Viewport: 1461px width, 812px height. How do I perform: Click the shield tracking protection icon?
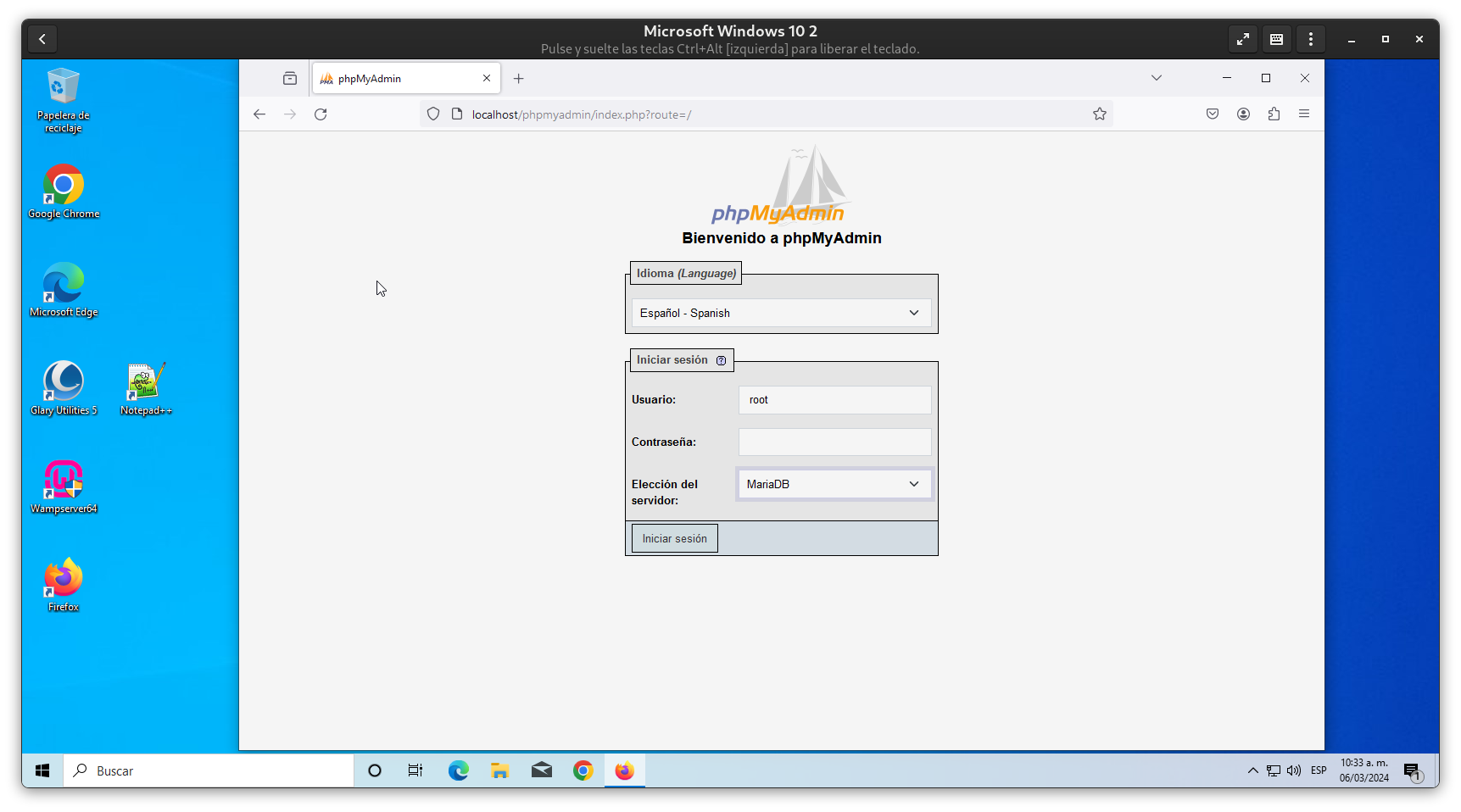click(433, 114)
